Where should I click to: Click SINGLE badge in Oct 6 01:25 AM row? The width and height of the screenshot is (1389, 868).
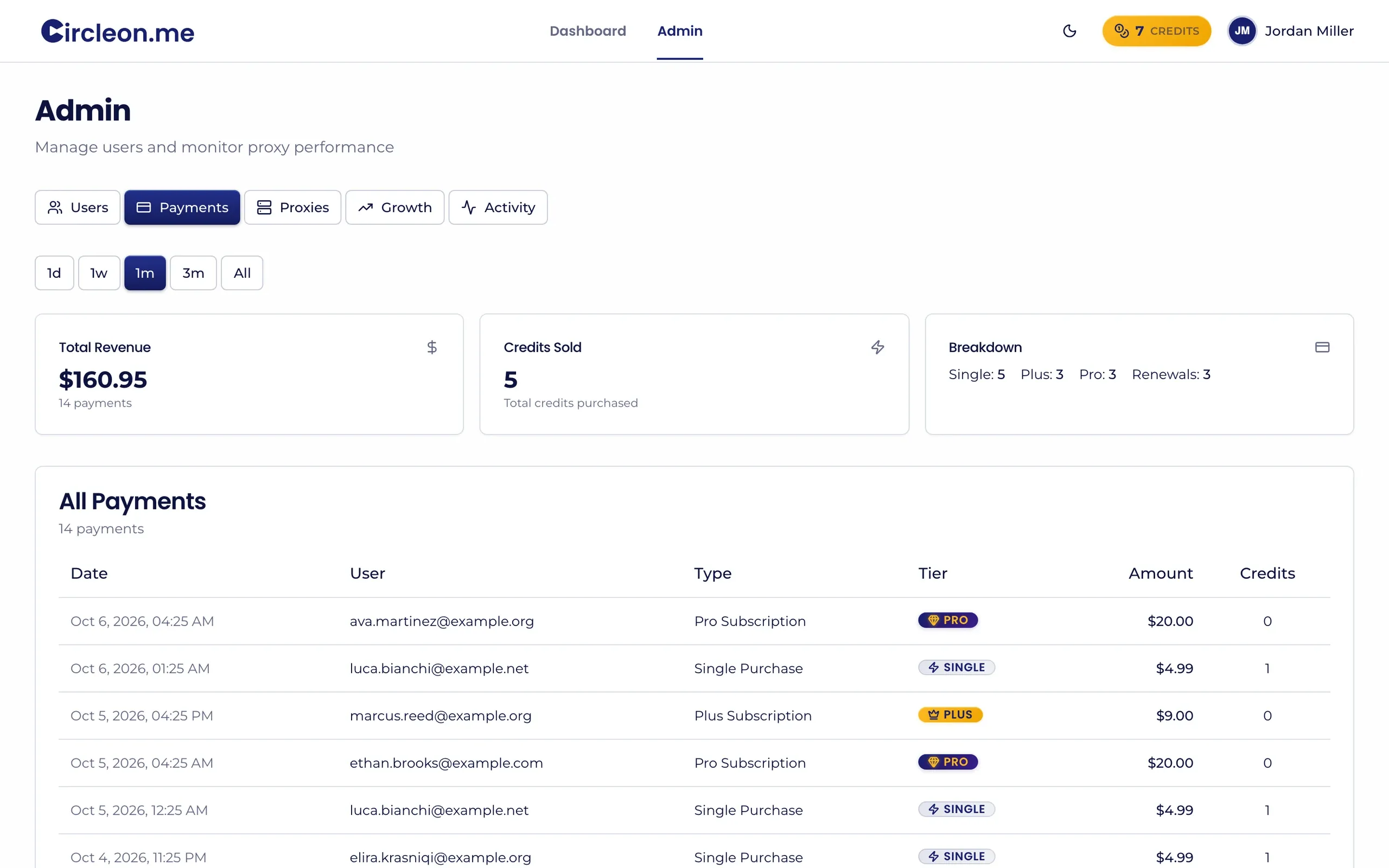[x=957, y=668]
